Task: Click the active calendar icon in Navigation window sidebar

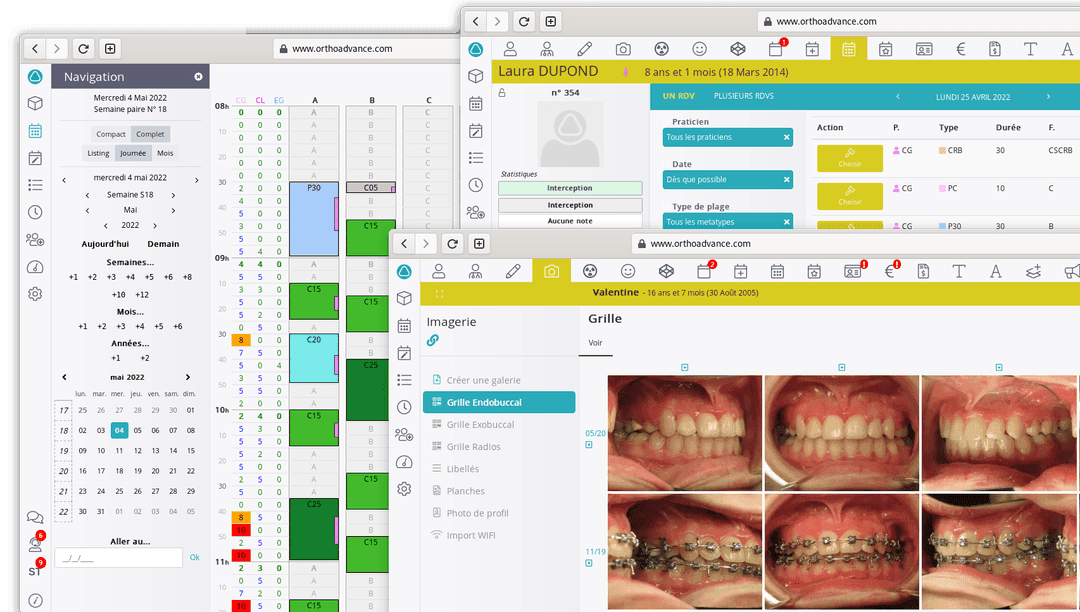Action: [35, 131]
